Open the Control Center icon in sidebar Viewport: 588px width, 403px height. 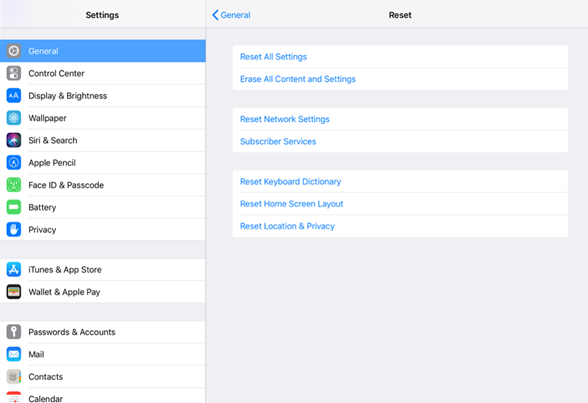click(x=14, y=73)
